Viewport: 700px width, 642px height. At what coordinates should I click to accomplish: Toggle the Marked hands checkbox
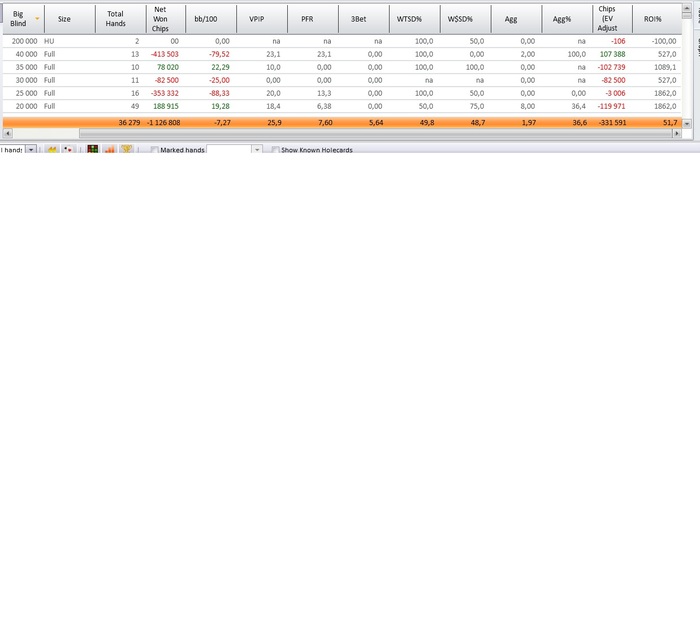(154, 150)
